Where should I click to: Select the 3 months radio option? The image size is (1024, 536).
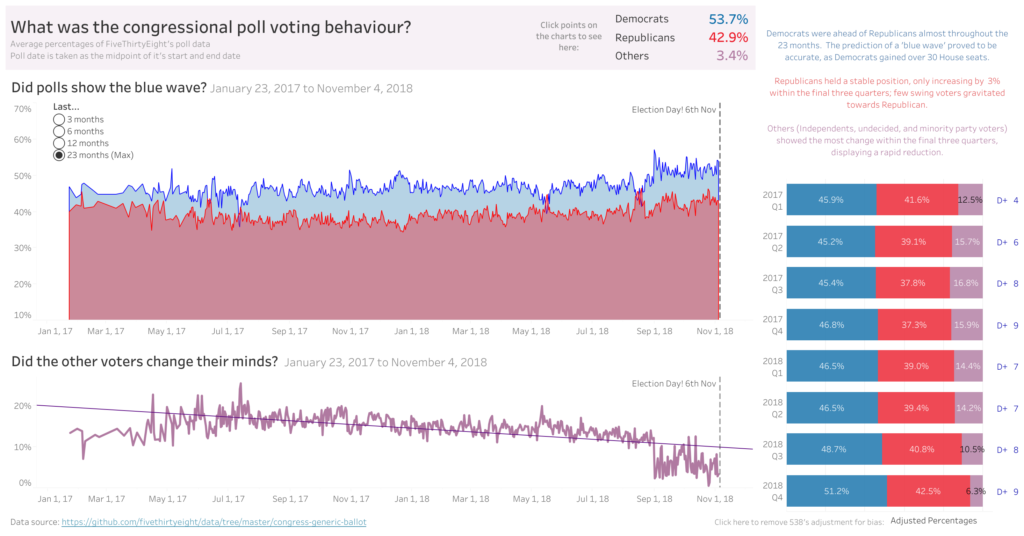click(59, 120)
